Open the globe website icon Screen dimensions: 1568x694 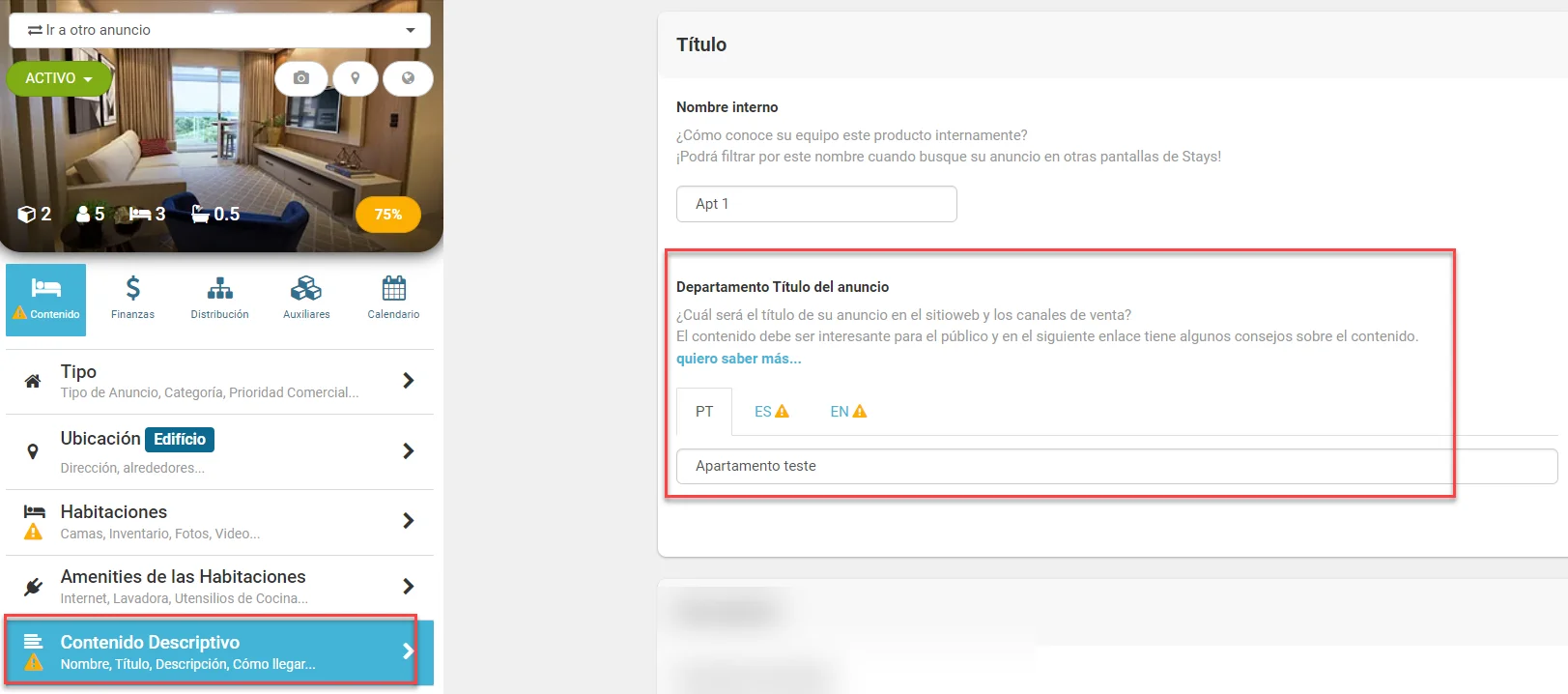click(408, 78)
